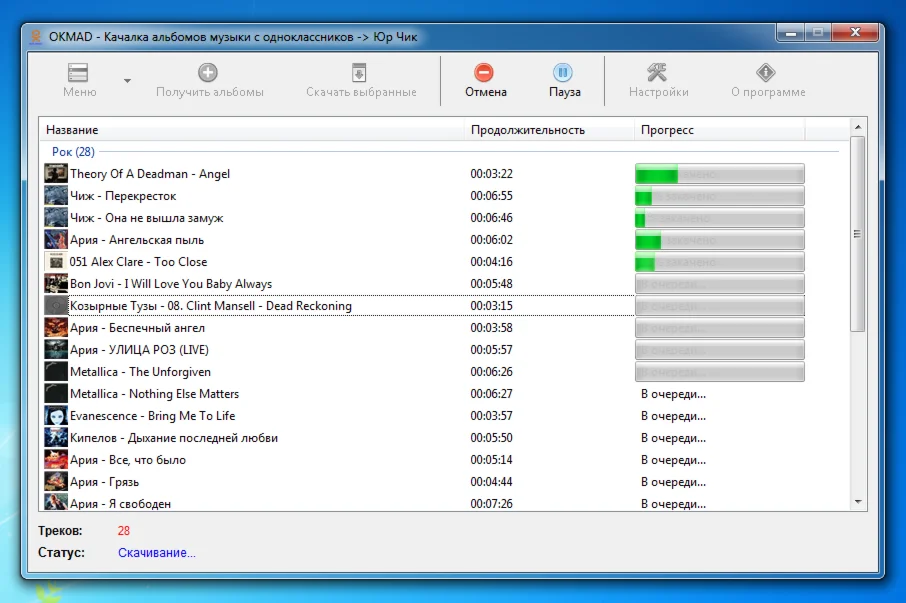Screen dimensions: 906x603
Task: Open О программе info icon
Action: [767, 73]
